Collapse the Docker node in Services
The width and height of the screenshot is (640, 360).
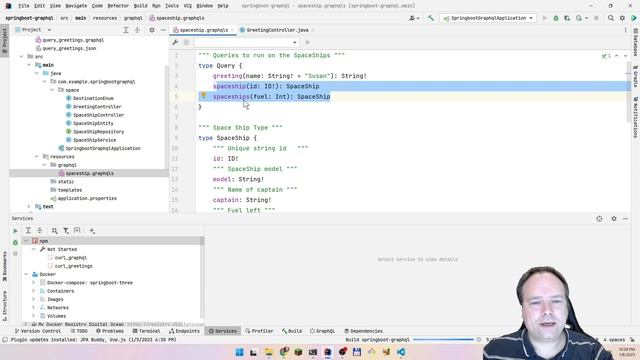pyautogui.click(x=27, y=274)
